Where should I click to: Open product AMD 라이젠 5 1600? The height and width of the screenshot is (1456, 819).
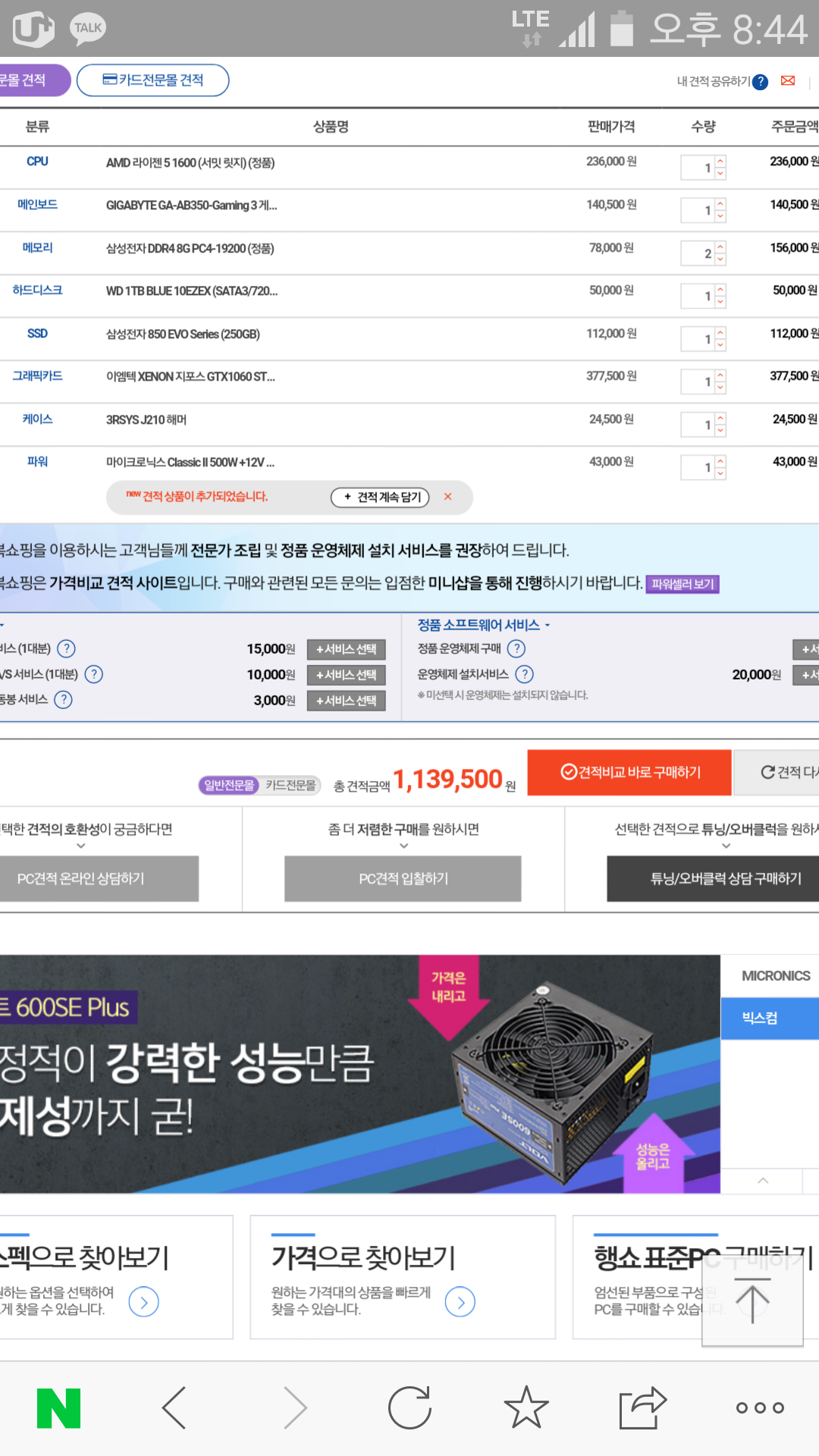[x=190, y=163]
